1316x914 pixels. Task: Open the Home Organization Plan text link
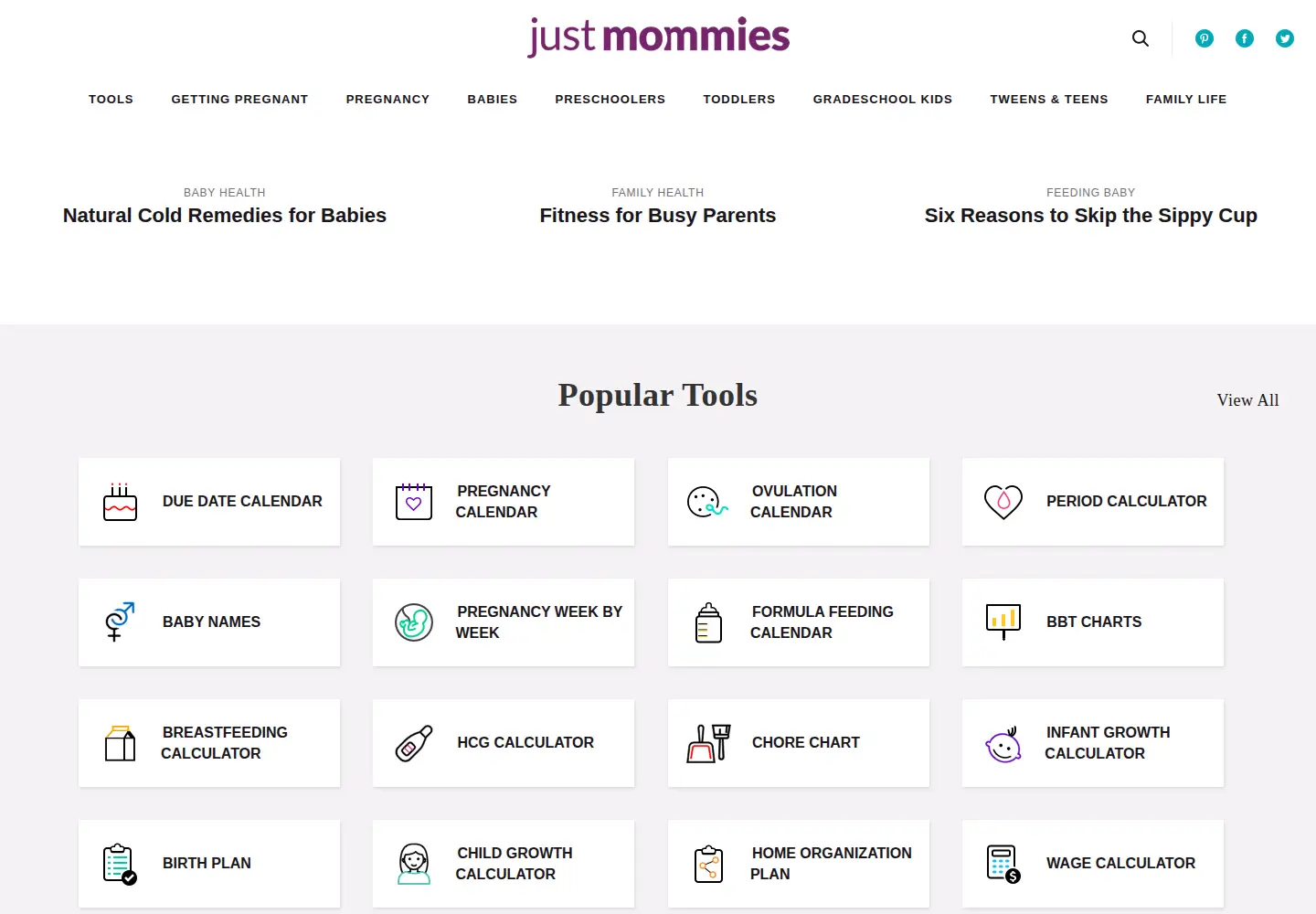(x=832, y=864)
